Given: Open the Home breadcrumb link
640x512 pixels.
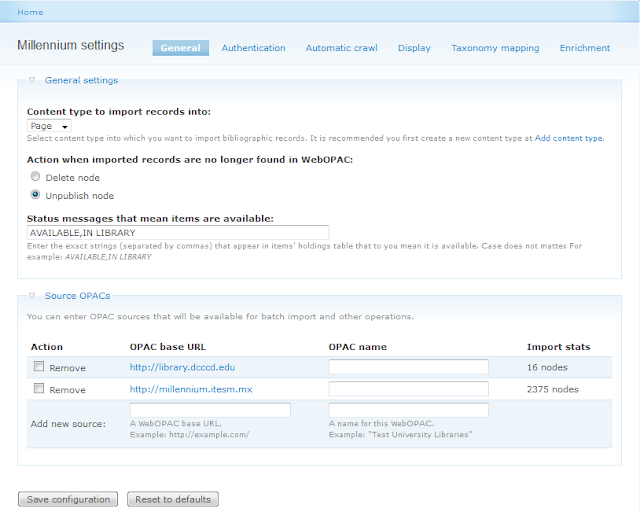Looking at the screenshot, I should [30, 12].
